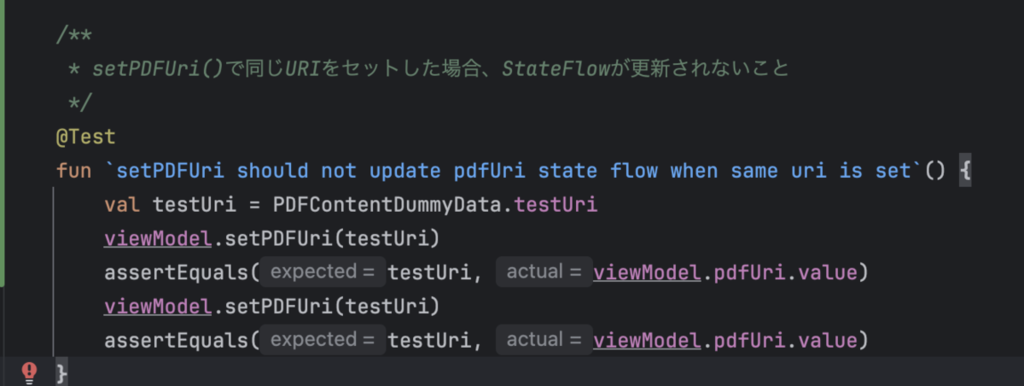
Task: Click actual = hint in last assertEquals
Action: [544, 340]
